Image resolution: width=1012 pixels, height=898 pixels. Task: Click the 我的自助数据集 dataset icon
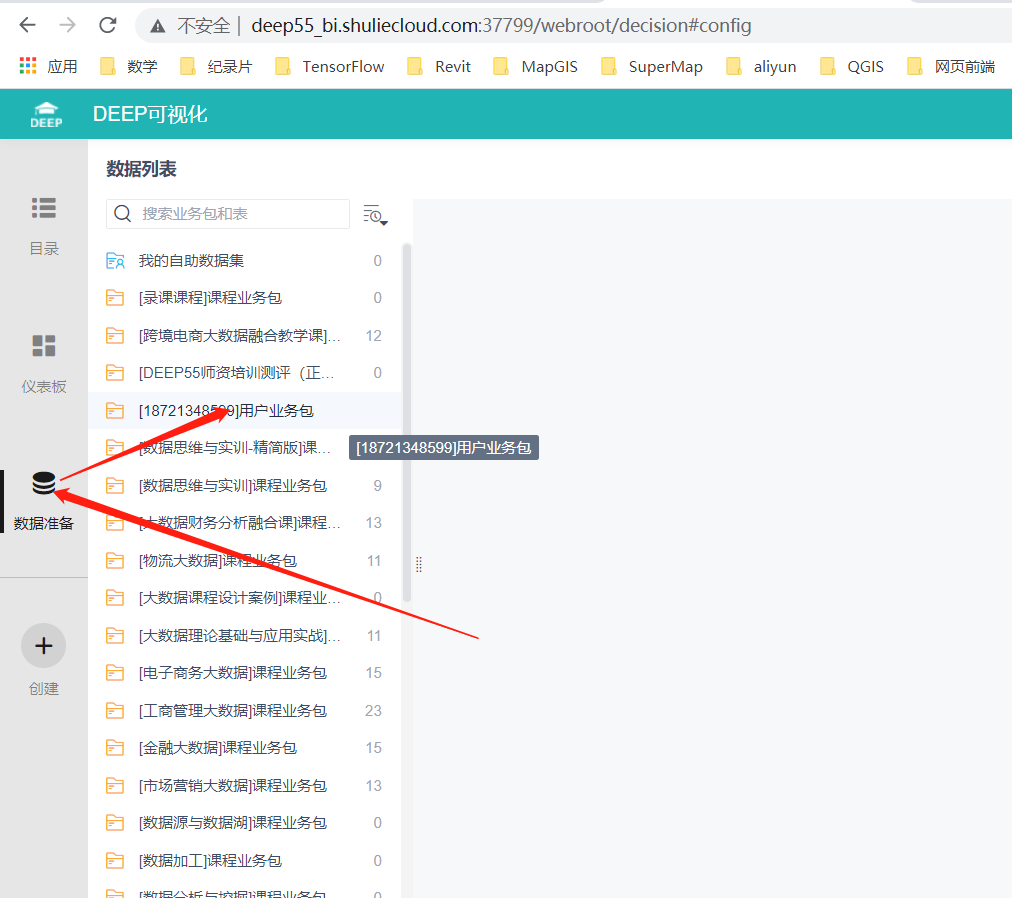coord(115,260)
